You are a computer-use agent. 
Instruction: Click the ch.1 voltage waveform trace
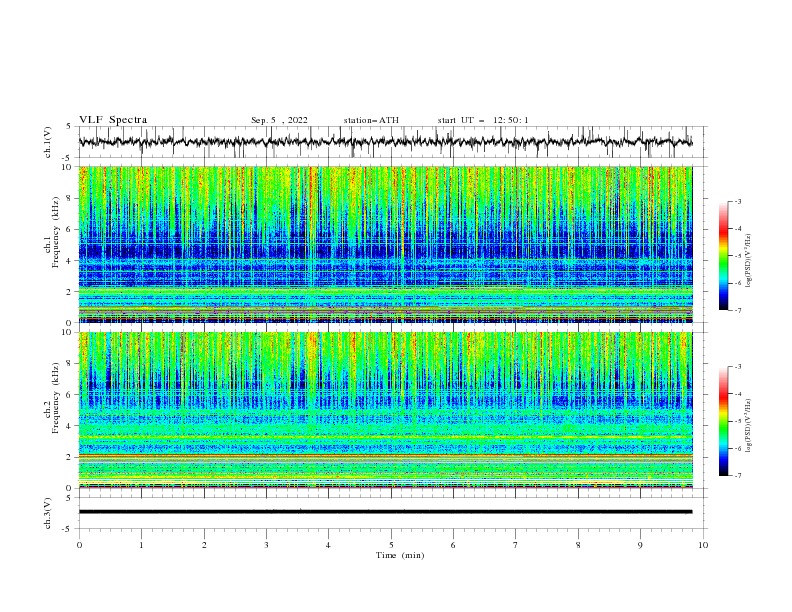pos(385,142)
